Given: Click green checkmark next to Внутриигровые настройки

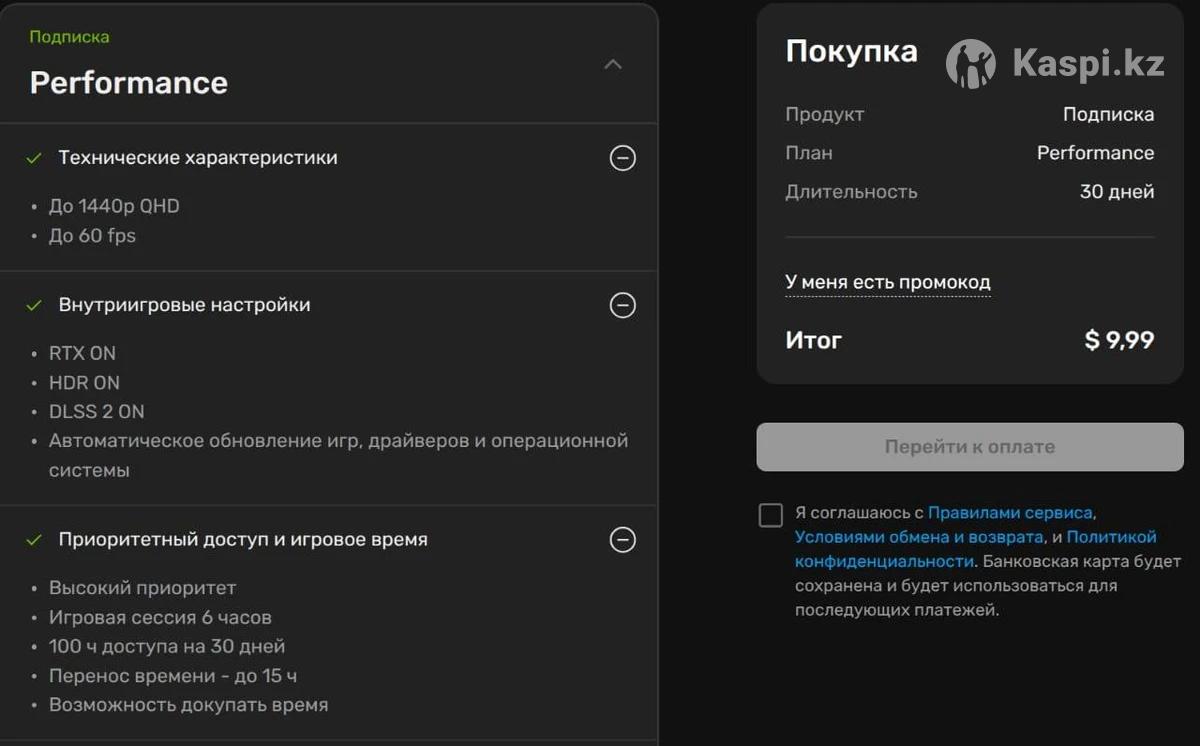Looking at the screenshot, I should (34, 305).
